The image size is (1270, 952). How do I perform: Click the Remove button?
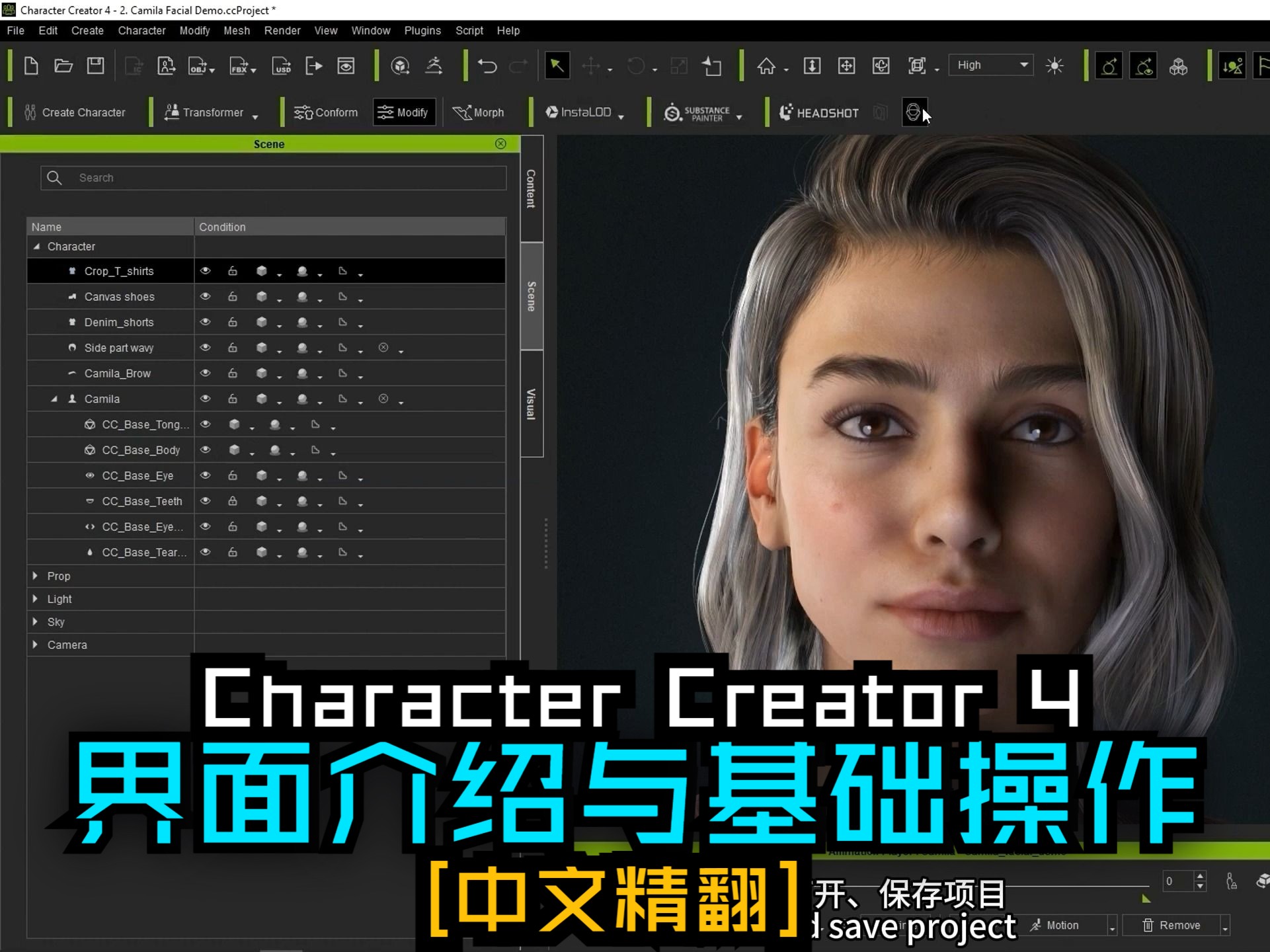coord(1171,926)
